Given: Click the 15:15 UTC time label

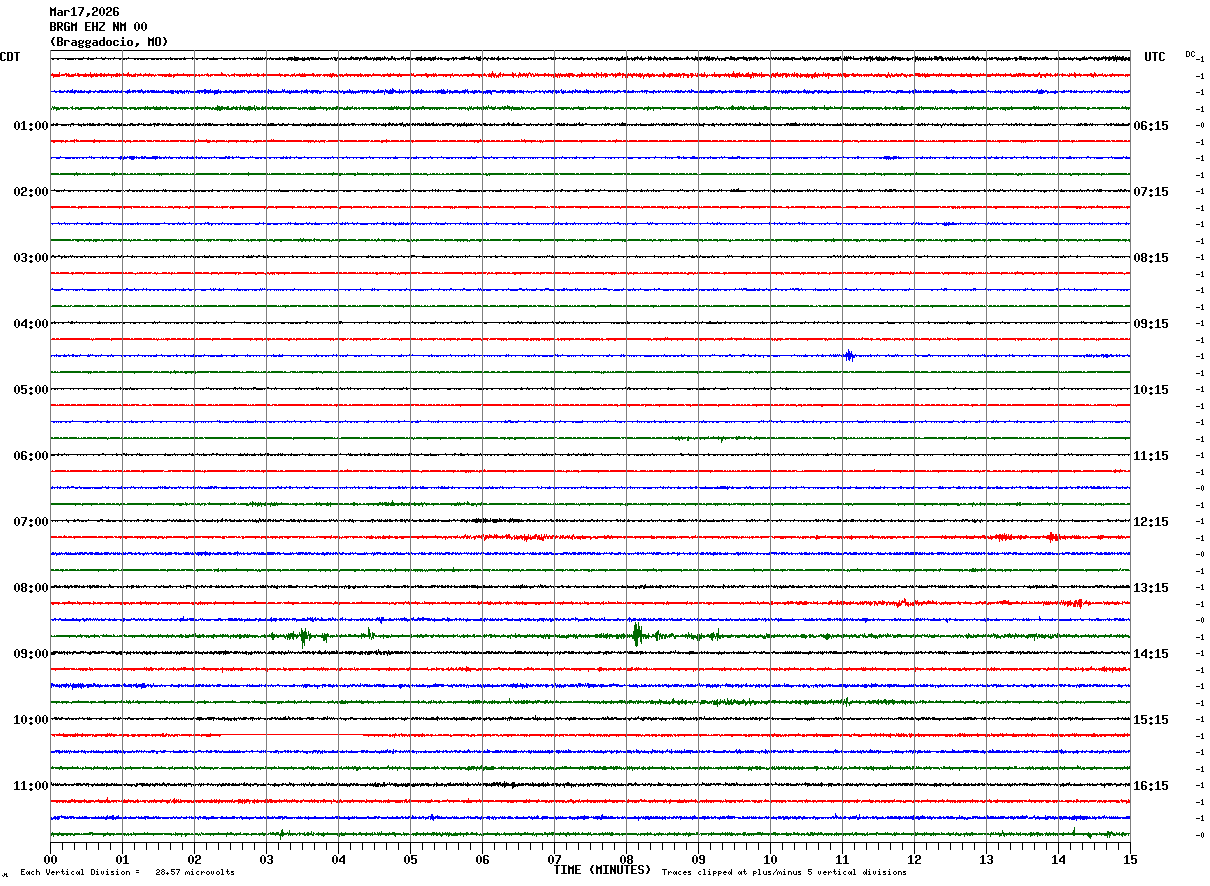Looking at the screenshot, I should (x=1150, y=719).
